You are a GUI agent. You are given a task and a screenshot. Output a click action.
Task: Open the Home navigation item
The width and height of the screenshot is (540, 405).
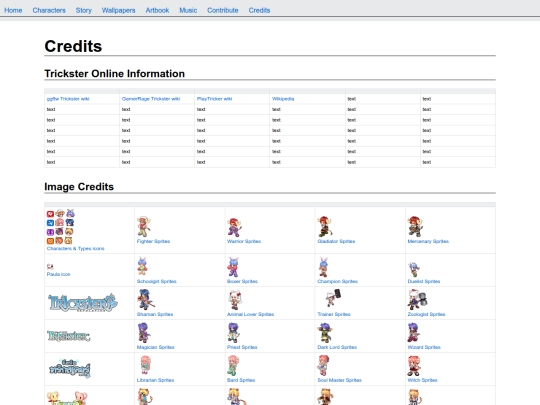tap(13, 10)
